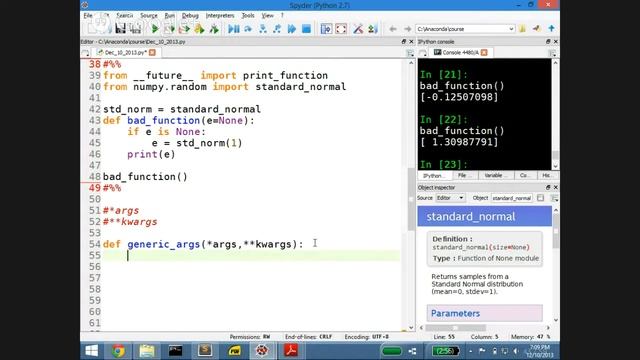Open the Source menu

(x=149, y=16)
